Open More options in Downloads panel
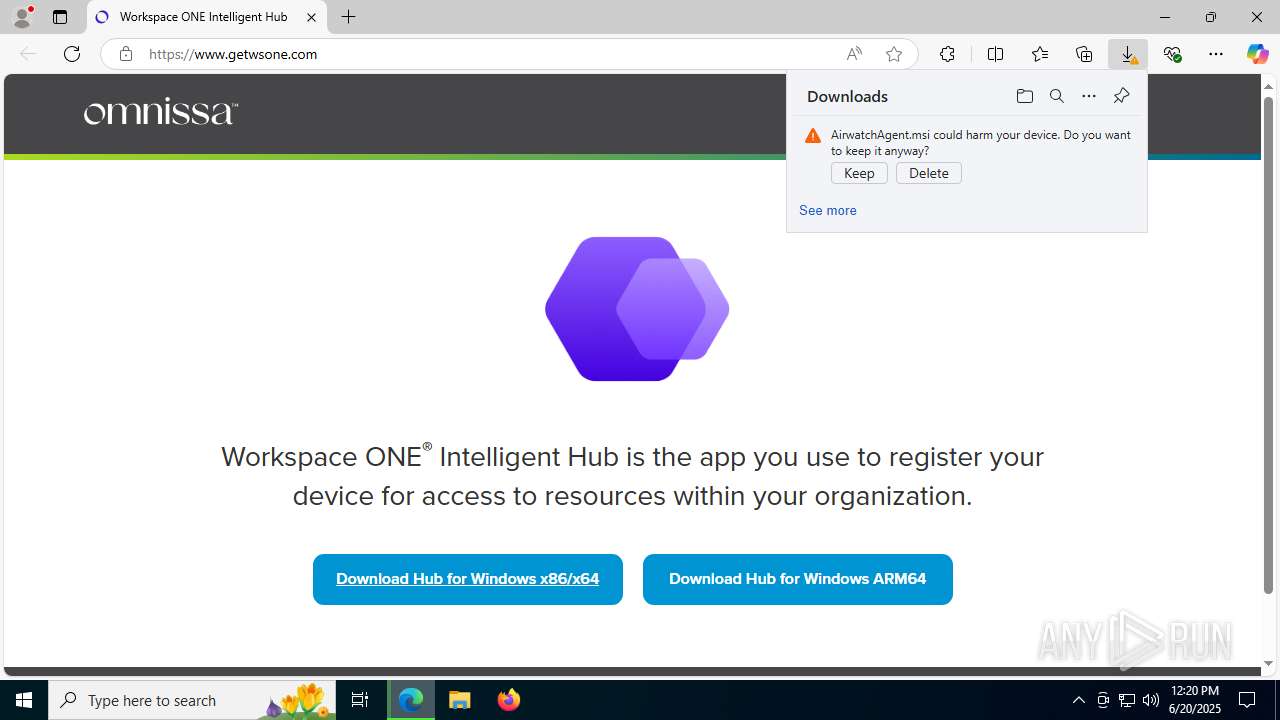This screenshot has height=720, width=1280. (1089, 96)
